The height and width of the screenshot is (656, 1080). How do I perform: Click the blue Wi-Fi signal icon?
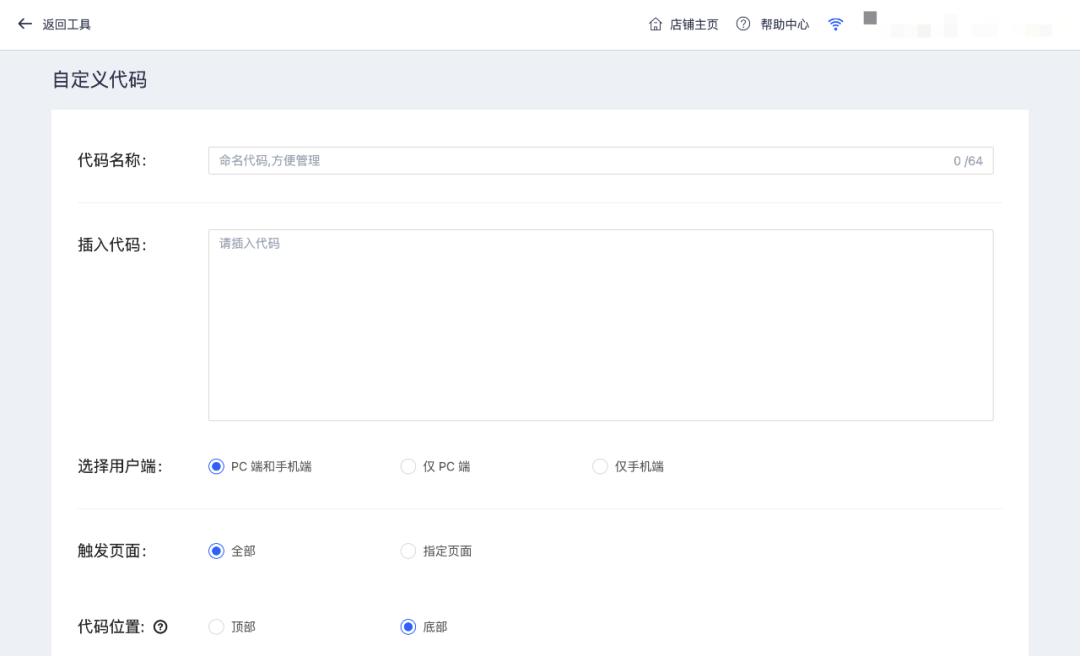(836, 24)
